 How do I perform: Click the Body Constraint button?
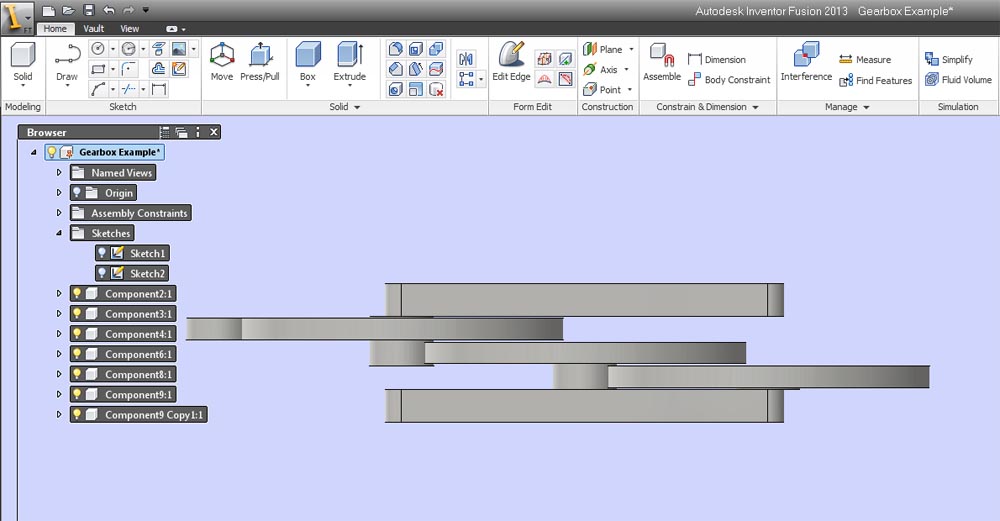tap(729, 80)
